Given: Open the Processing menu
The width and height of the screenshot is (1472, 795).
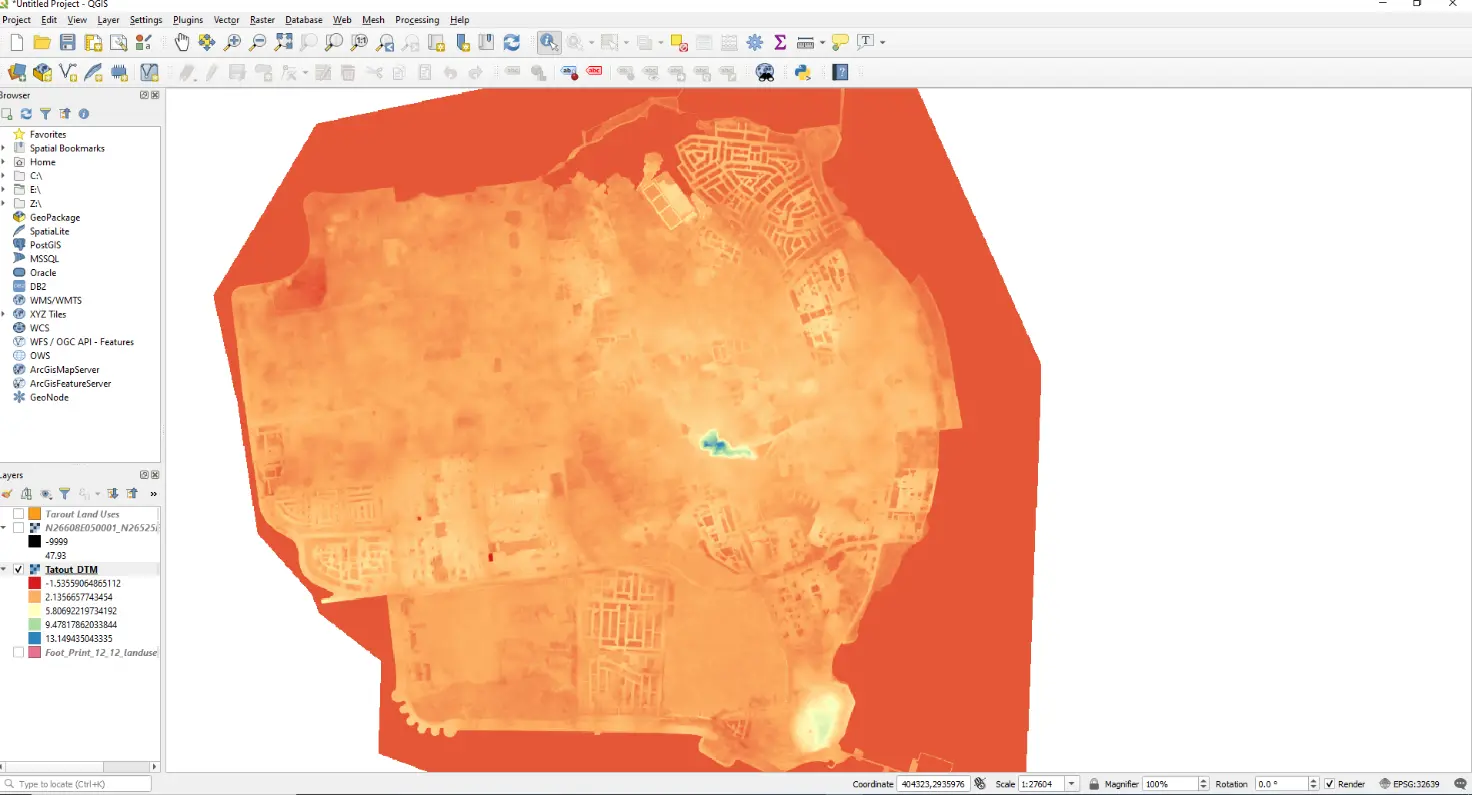Looking at the screenshot, I should point(417,20).
